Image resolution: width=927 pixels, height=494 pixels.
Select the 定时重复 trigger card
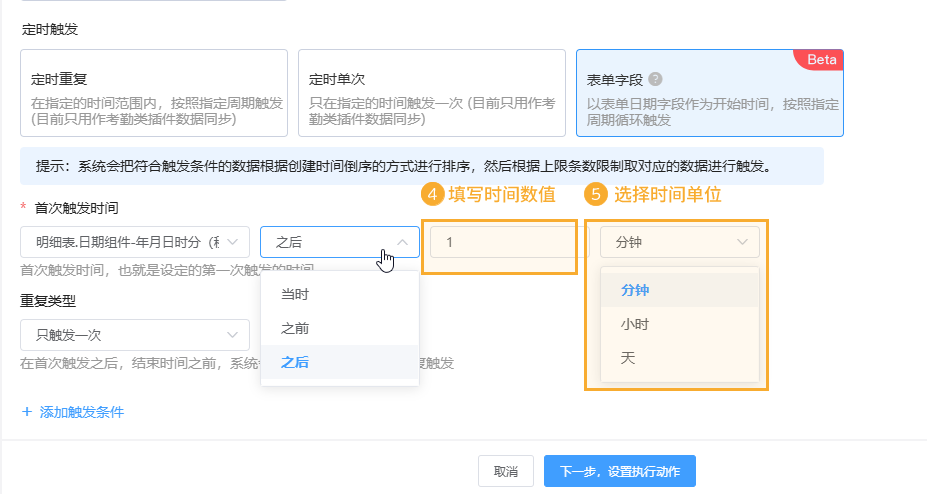(x=153, y=93)
